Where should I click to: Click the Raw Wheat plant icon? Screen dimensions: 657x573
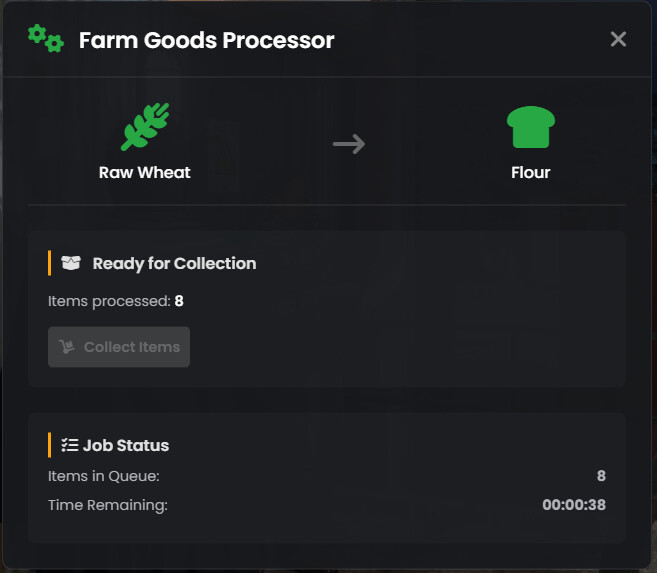pos(144,128)
